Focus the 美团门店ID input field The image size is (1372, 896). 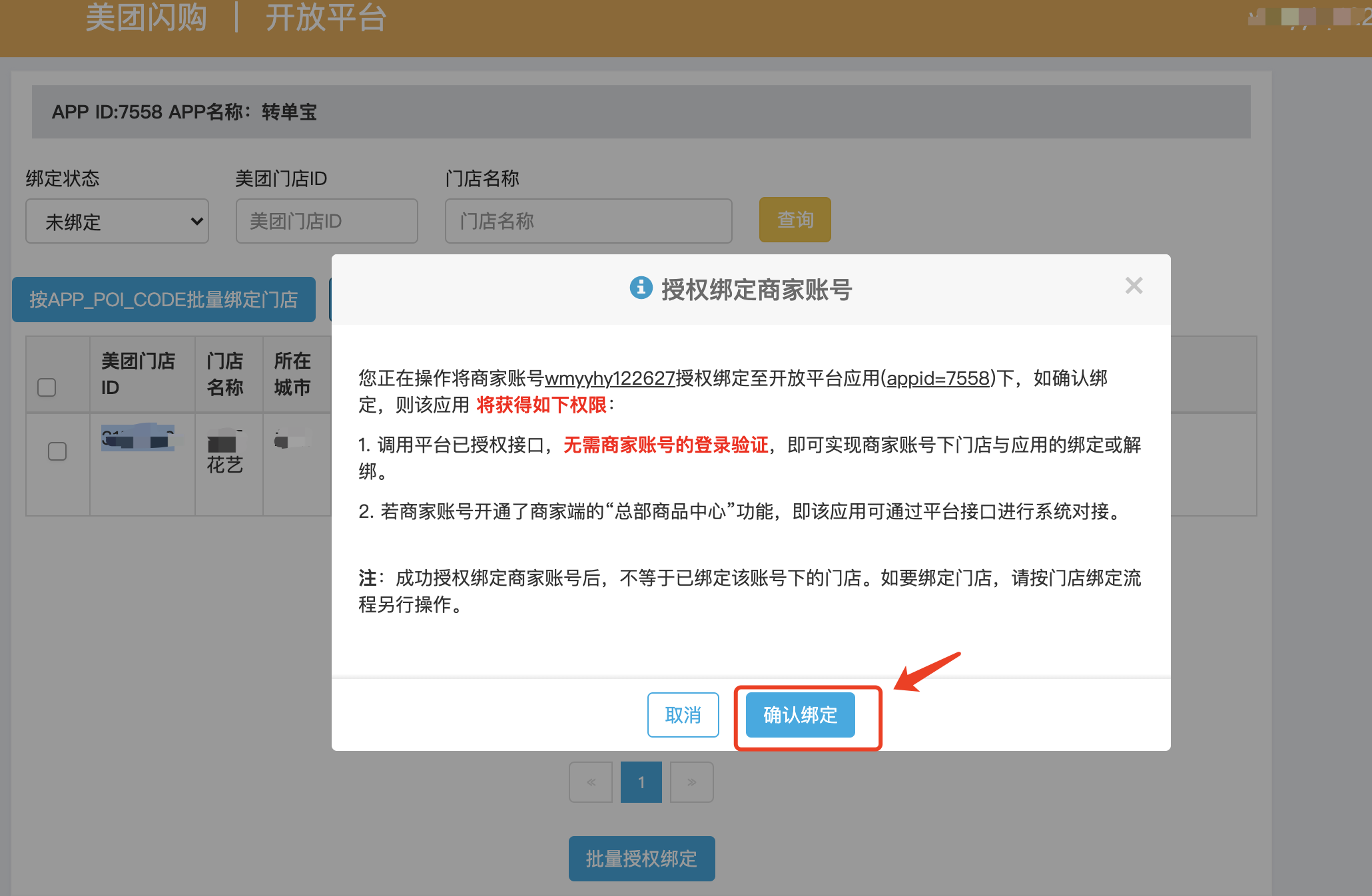point(326,221)
